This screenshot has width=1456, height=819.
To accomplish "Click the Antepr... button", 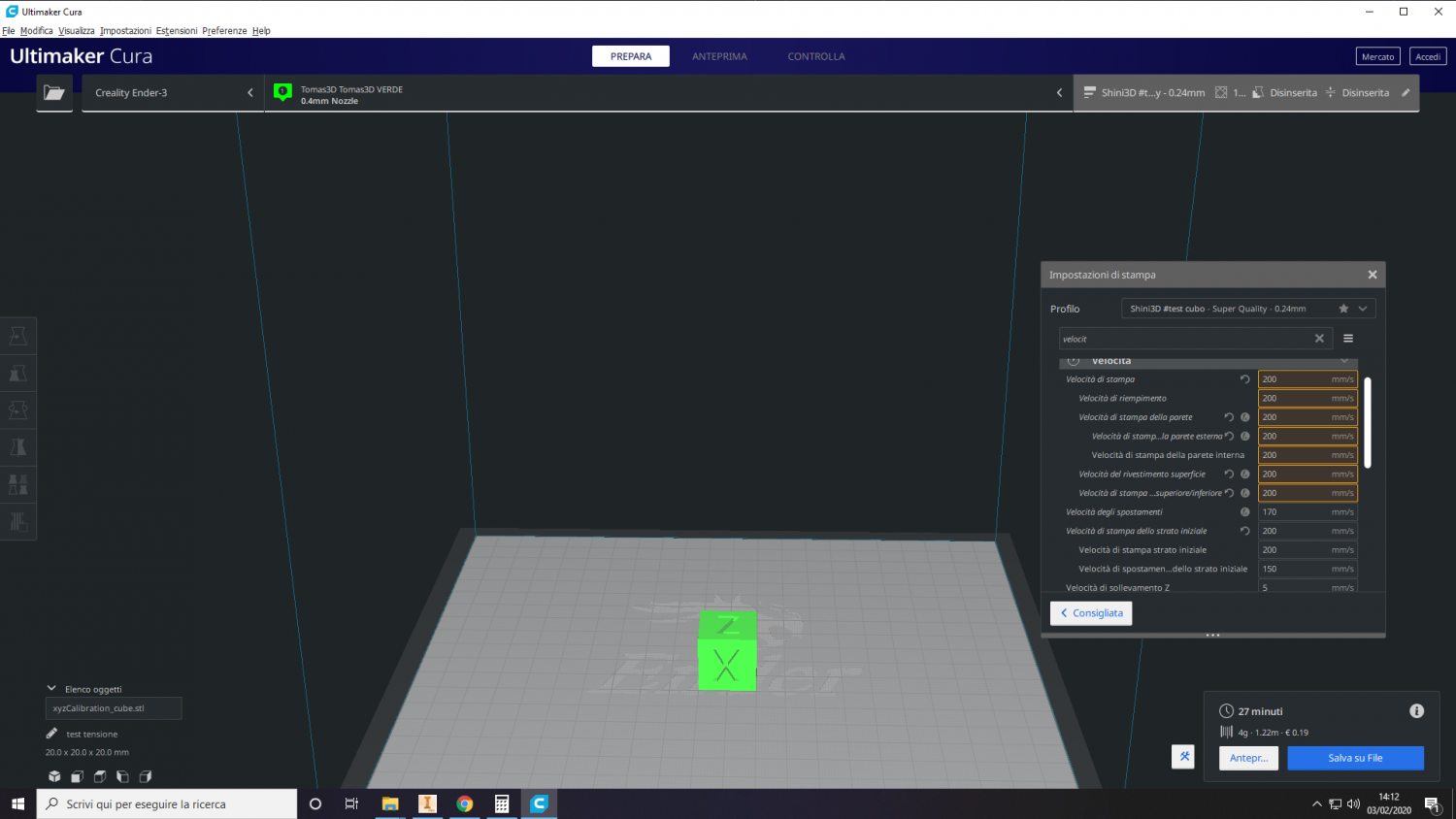I will (x=1248, y=758).
